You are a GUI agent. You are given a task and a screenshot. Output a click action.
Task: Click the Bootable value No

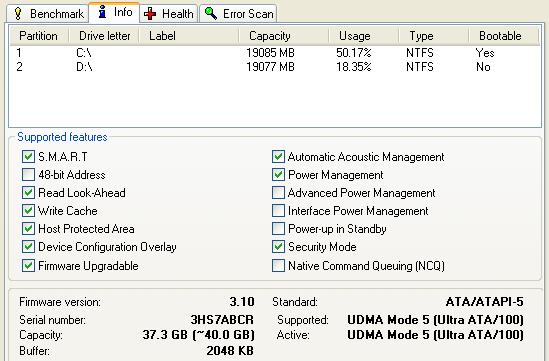coord(483,67)
